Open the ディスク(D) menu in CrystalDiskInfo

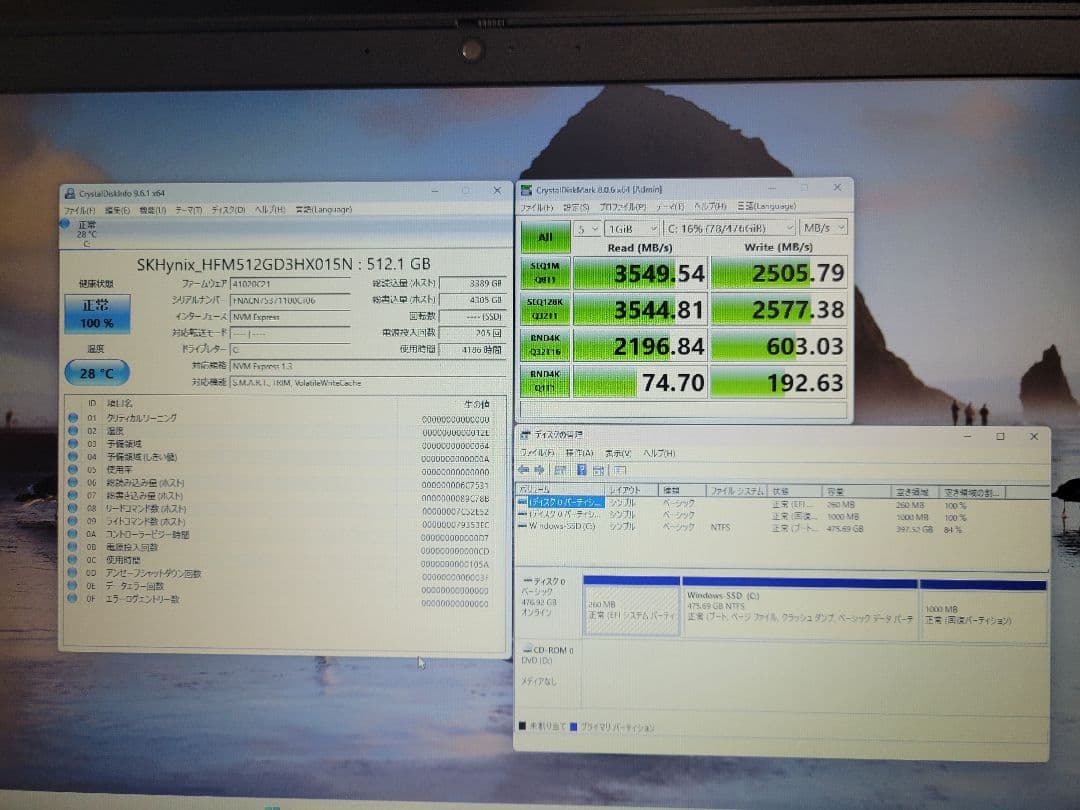pos(230,208)
